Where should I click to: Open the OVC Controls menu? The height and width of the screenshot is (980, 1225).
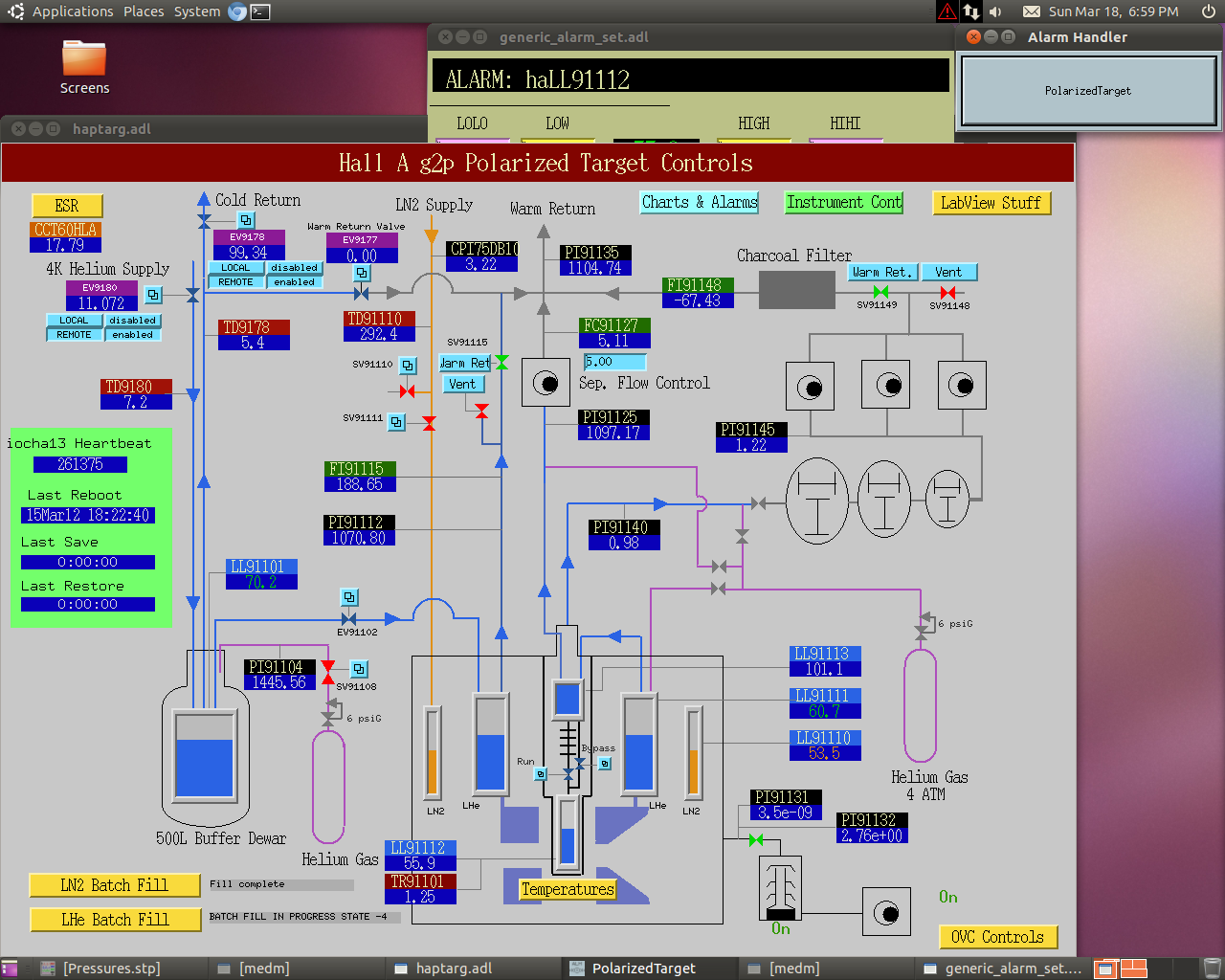point(998,937)
